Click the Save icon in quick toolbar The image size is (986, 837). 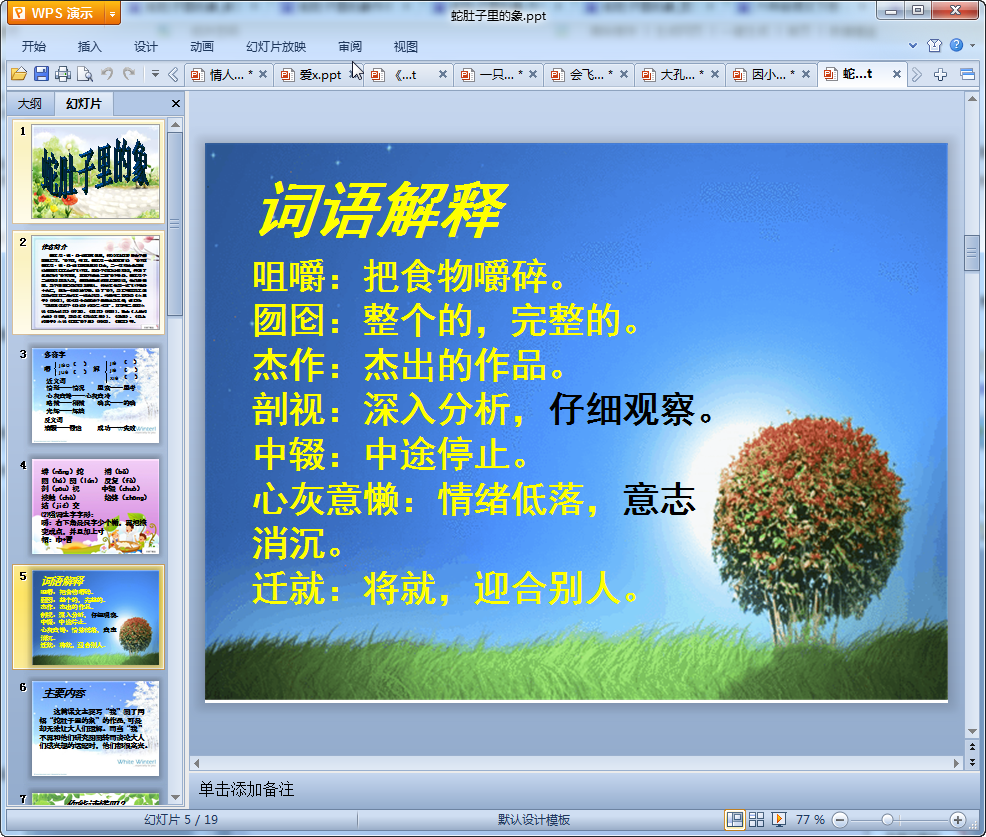41,74
